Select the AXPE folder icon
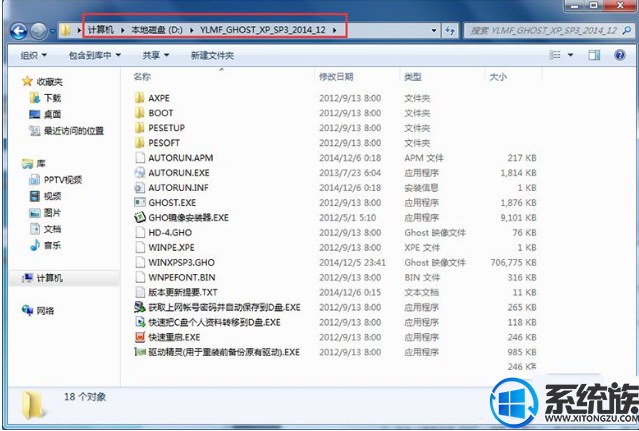The image size is (639, 431). pos(140,98)
